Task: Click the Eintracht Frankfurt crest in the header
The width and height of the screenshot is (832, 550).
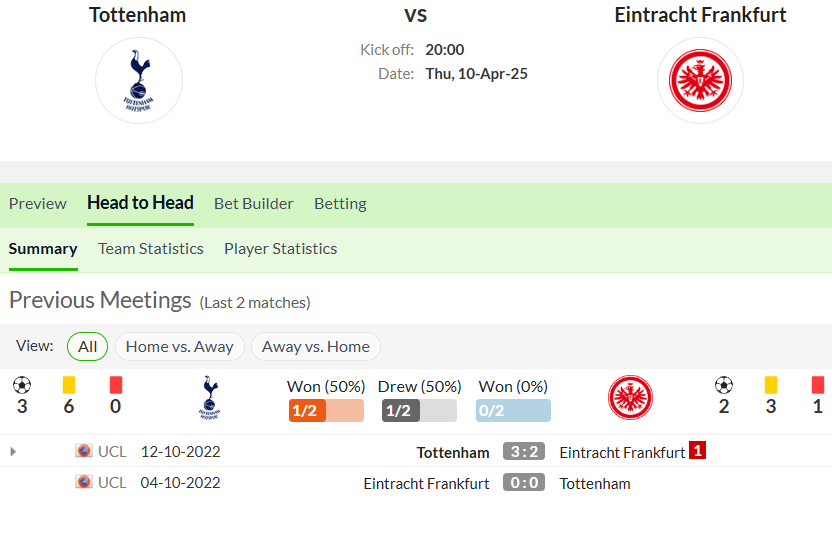Action: (x=700, y=81)
